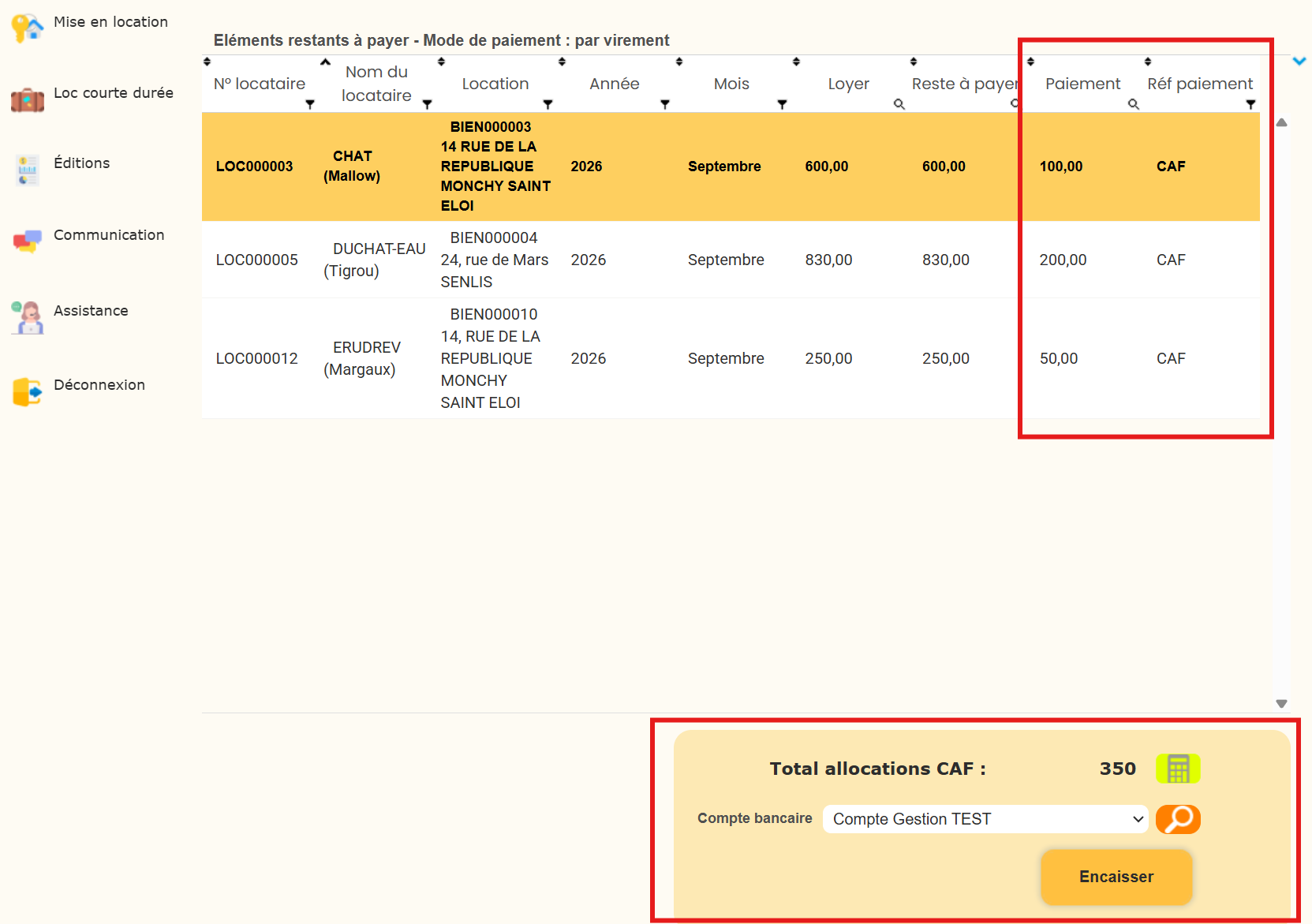Image resolution: width=1312 pixels, height=924 pixels.
Task: Select the Éditions menu entry
Action: click(82, 163)
